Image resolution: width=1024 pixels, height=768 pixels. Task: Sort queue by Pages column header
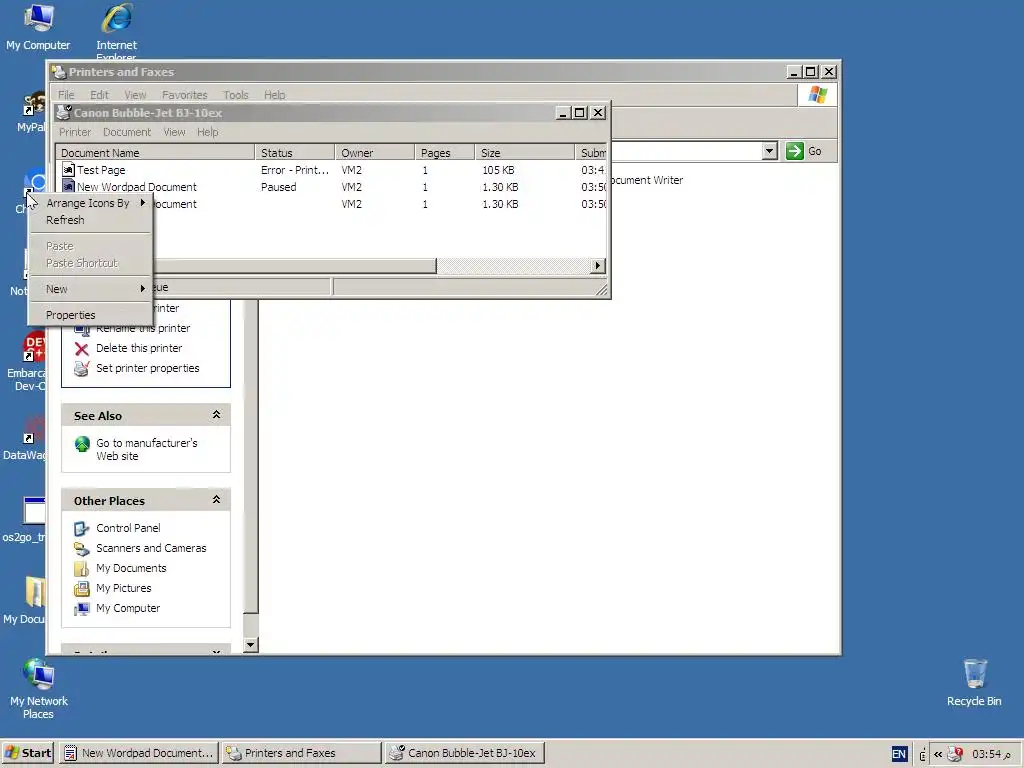[445, 153]
